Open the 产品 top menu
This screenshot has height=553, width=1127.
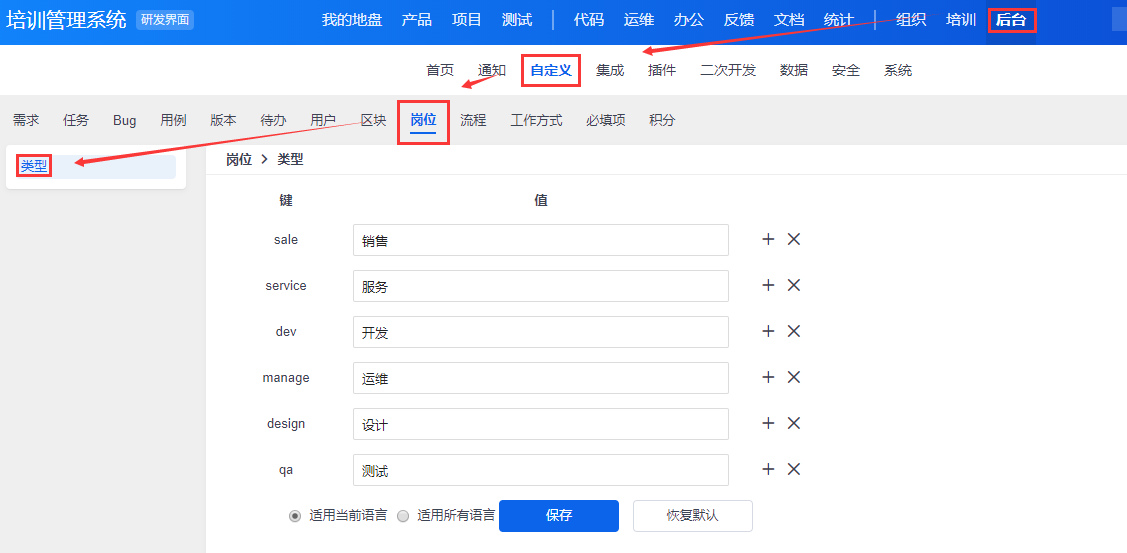417,20
